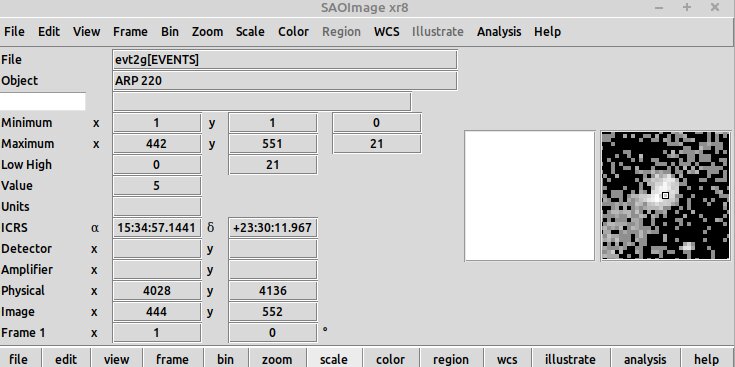Click the Physical x value field

(x=157, y=291)
